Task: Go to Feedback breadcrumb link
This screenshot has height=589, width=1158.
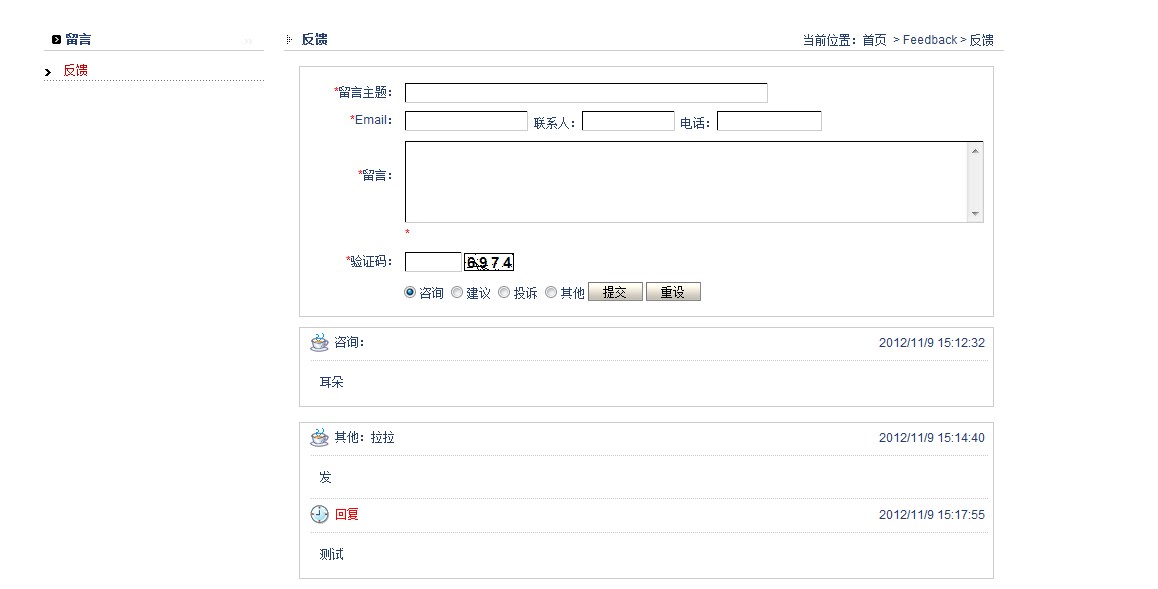Action: (x=930, y=40)
